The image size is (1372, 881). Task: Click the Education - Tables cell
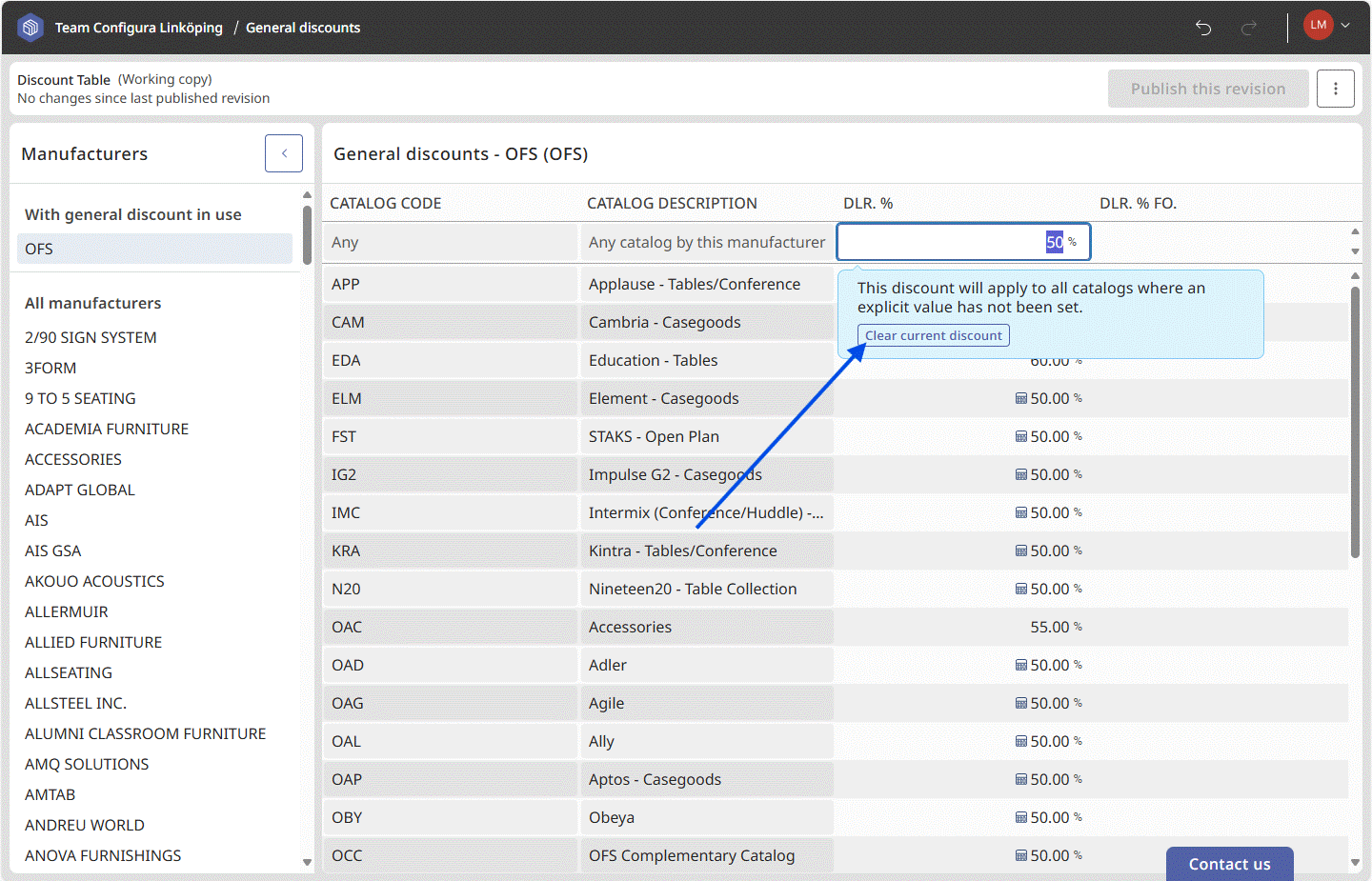click(706, 360)
